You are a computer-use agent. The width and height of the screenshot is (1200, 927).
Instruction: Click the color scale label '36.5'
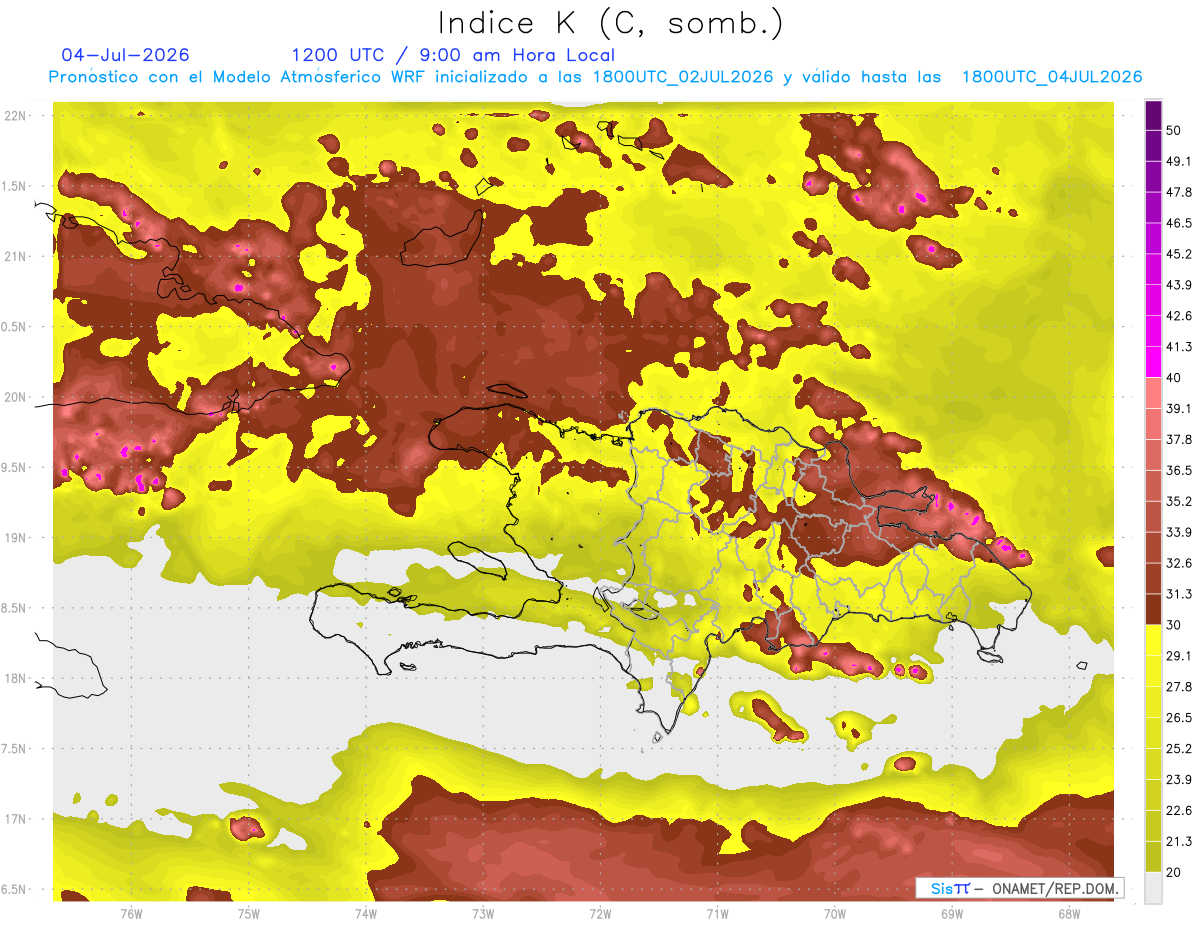tap(1178, 471)
